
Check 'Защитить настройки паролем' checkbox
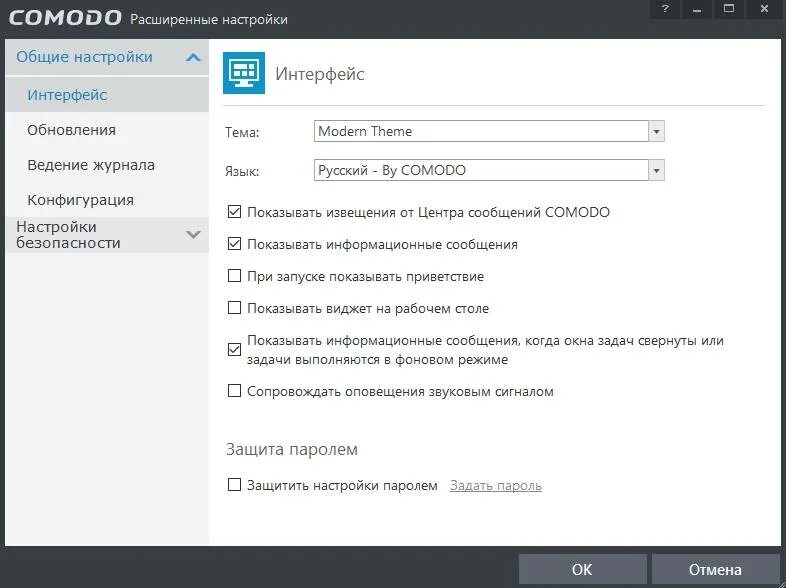[x=234, y=485]
